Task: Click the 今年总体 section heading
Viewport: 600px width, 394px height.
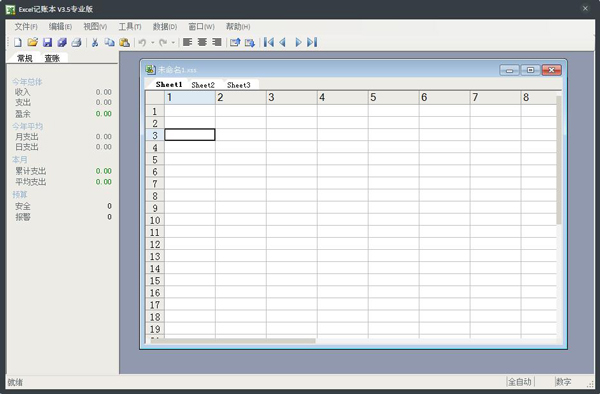Action: tap(27, 82)
